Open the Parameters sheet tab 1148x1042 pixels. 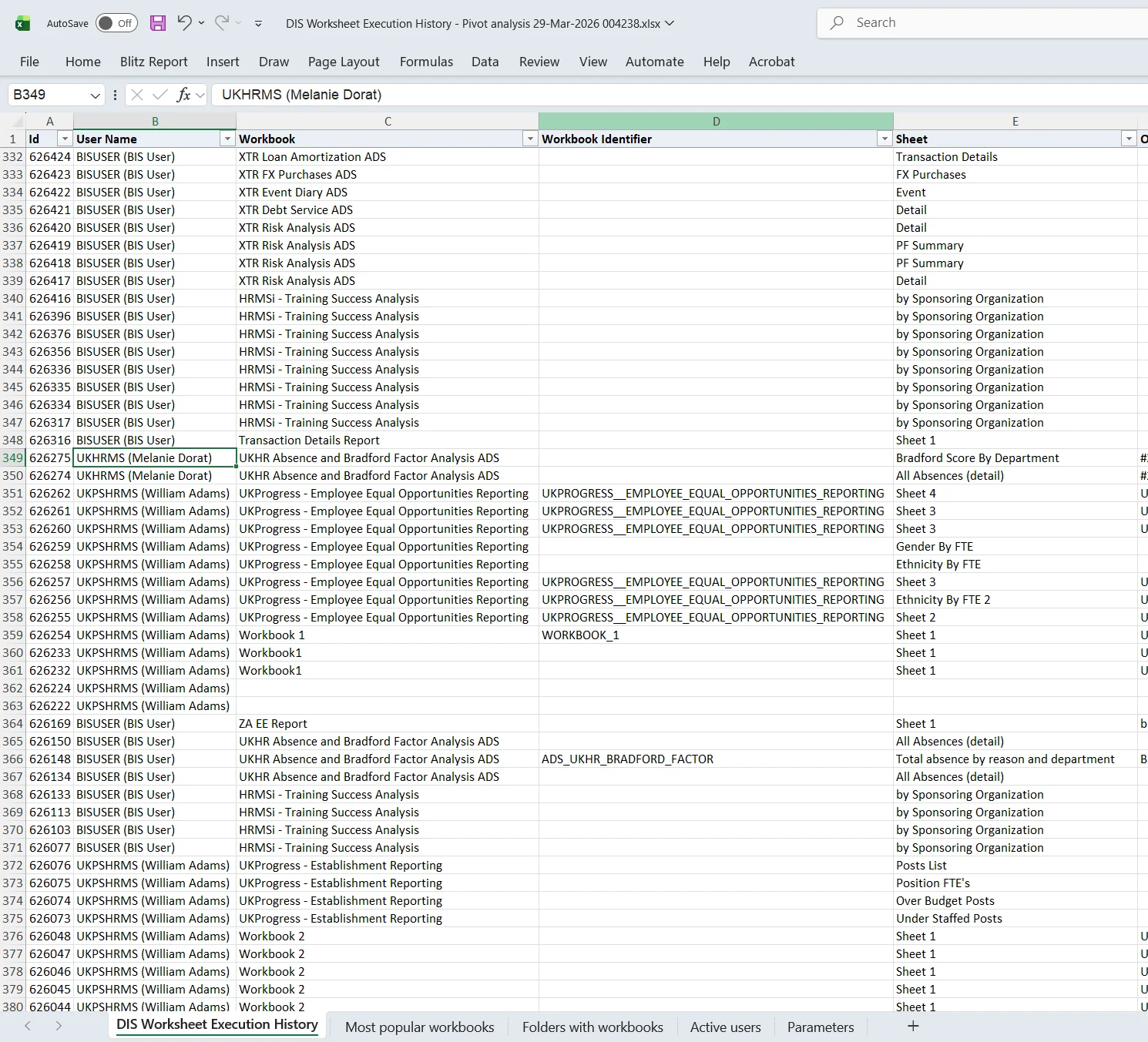pos(821,1027)
